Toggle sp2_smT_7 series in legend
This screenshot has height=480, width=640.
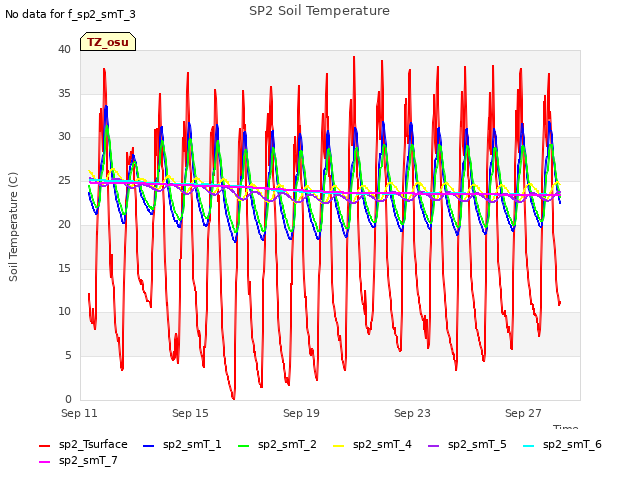point(78,460)
